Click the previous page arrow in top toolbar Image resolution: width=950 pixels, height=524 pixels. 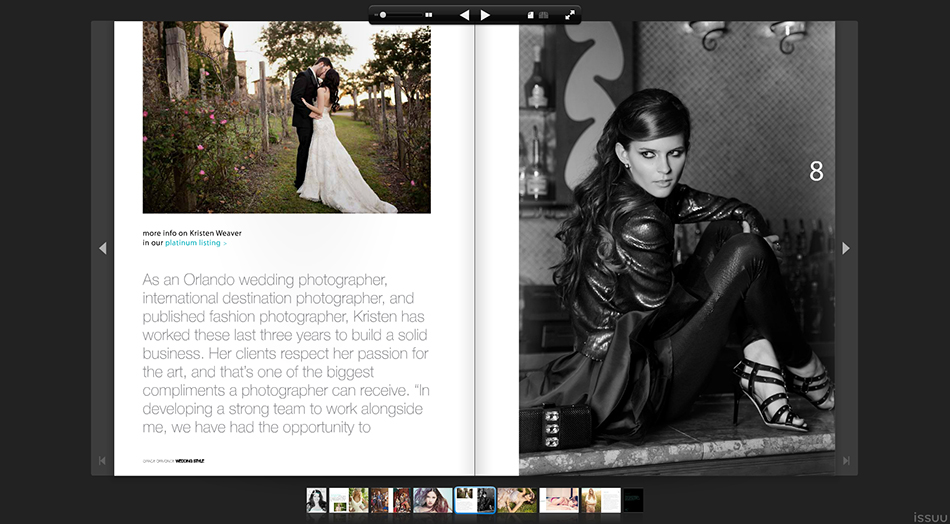pos(464,15)
